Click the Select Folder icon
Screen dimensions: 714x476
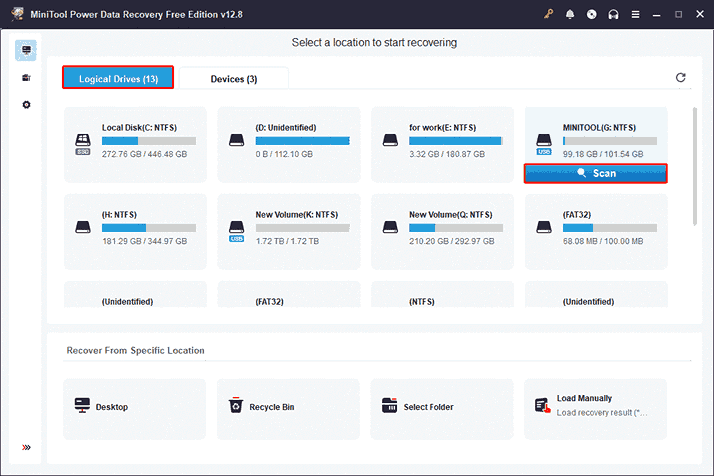pos(389,405)
